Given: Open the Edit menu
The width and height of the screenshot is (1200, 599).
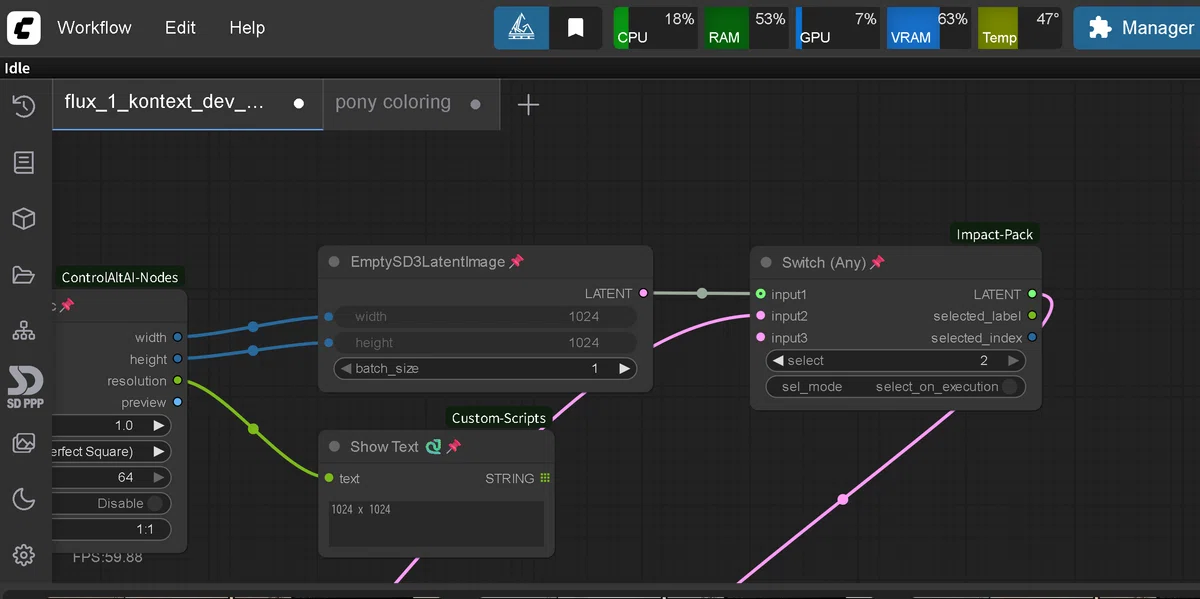Looking at the screenshot, I should (x=180, y=28).
